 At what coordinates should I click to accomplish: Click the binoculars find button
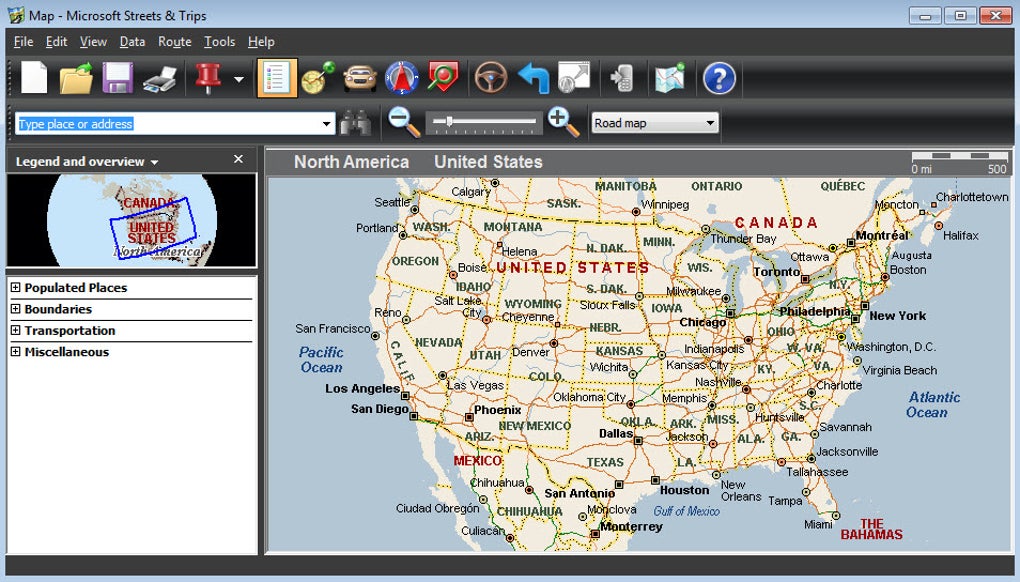tap(355, 123)
